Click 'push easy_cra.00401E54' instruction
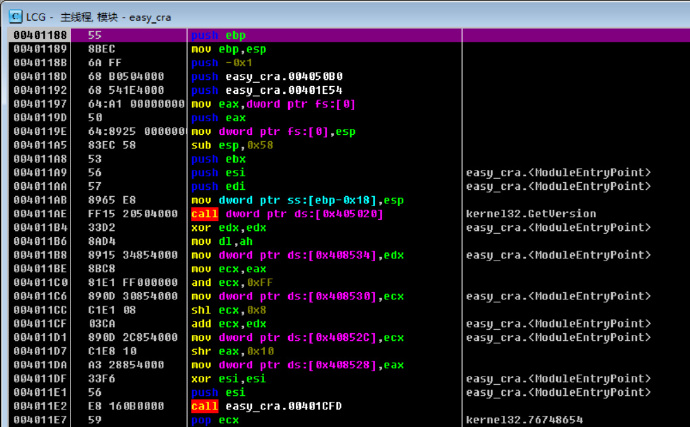 (267, 90)
